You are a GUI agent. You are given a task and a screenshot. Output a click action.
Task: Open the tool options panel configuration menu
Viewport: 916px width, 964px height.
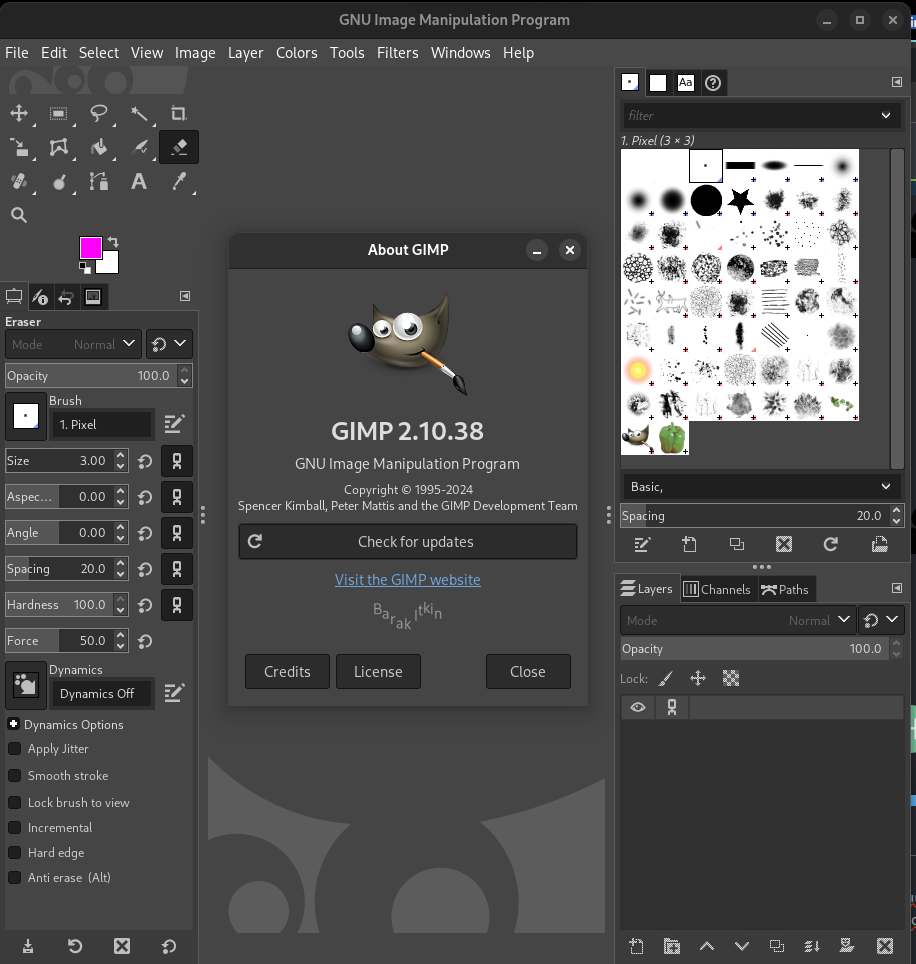click(x=184, y=296)
